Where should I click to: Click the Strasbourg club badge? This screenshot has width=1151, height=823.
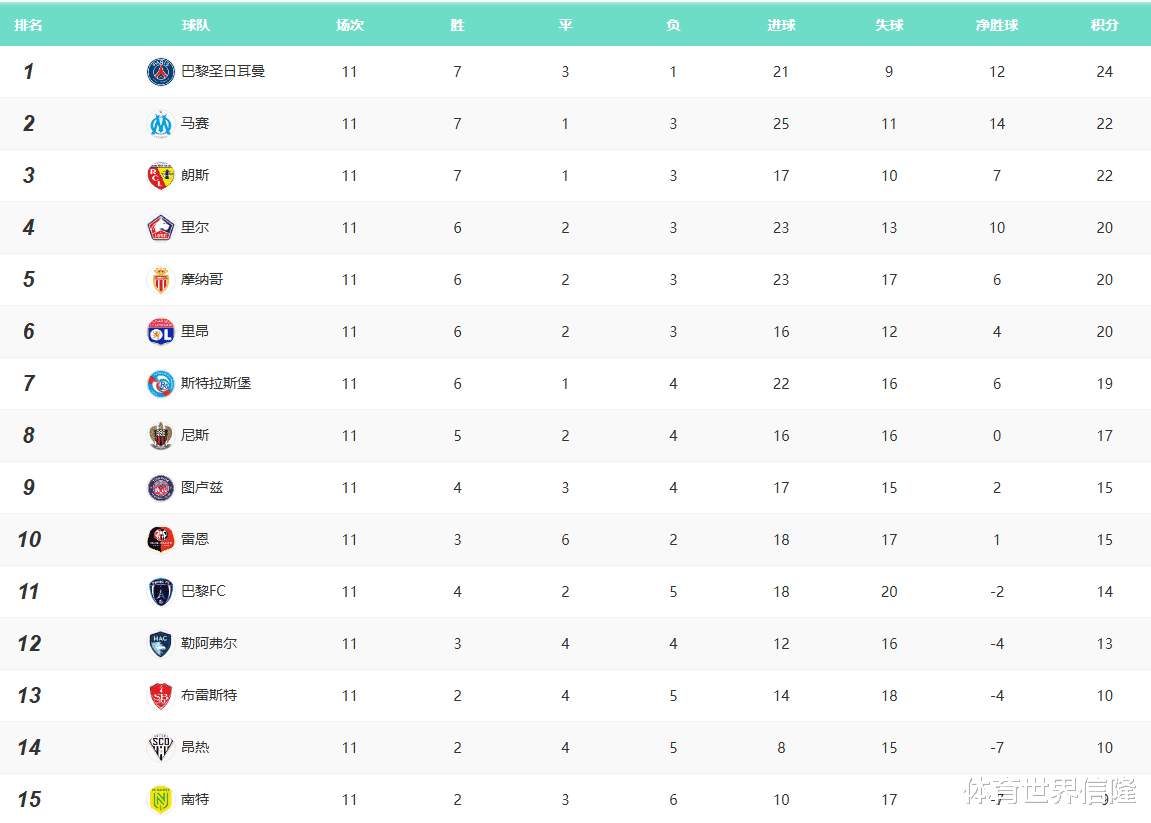click(161, 384)
